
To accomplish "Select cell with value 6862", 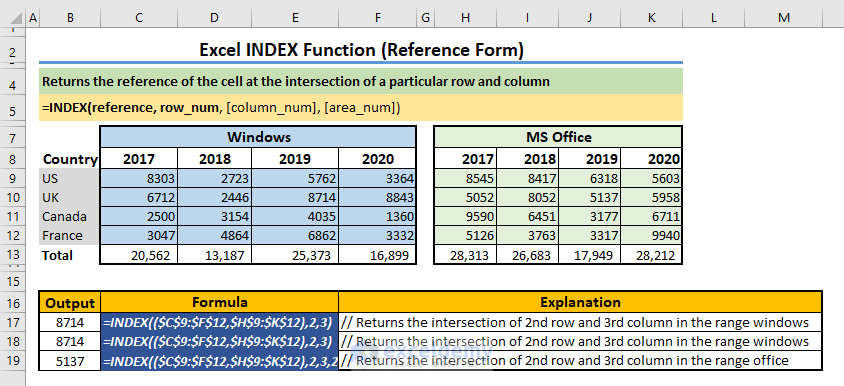I will (295, 236).
